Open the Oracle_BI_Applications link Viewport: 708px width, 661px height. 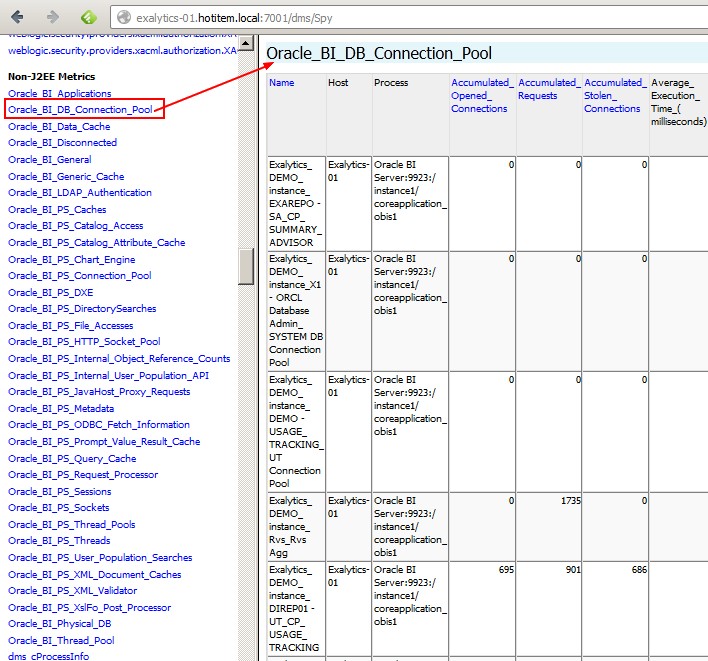[59, 93]
